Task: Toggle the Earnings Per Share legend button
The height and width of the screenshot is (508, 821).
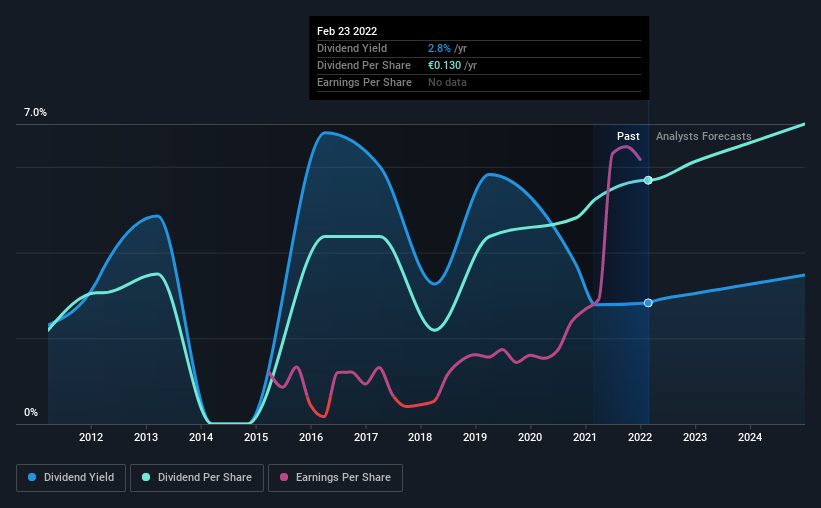Action: [335, 478]
